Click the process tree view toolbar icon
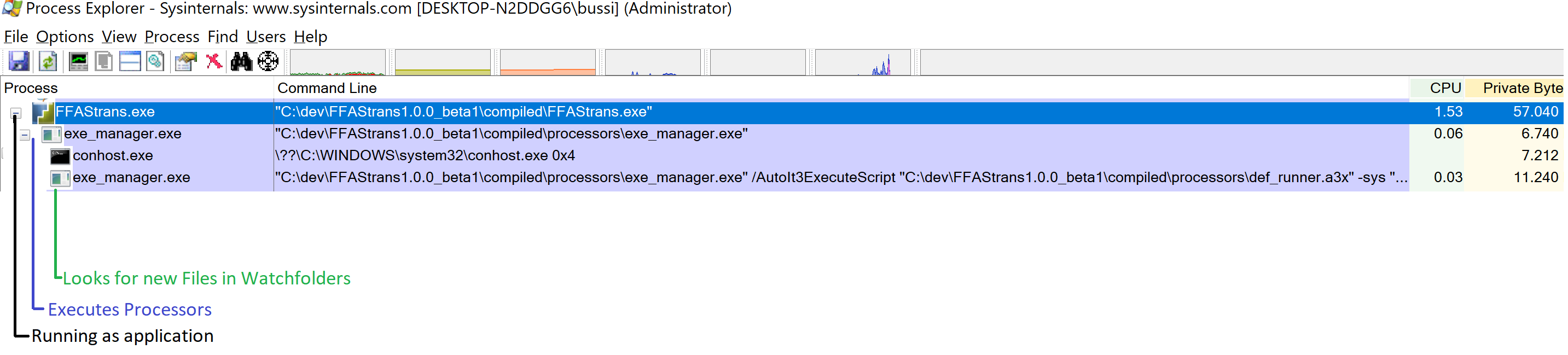1568x355 pixels. pos(104,61)
